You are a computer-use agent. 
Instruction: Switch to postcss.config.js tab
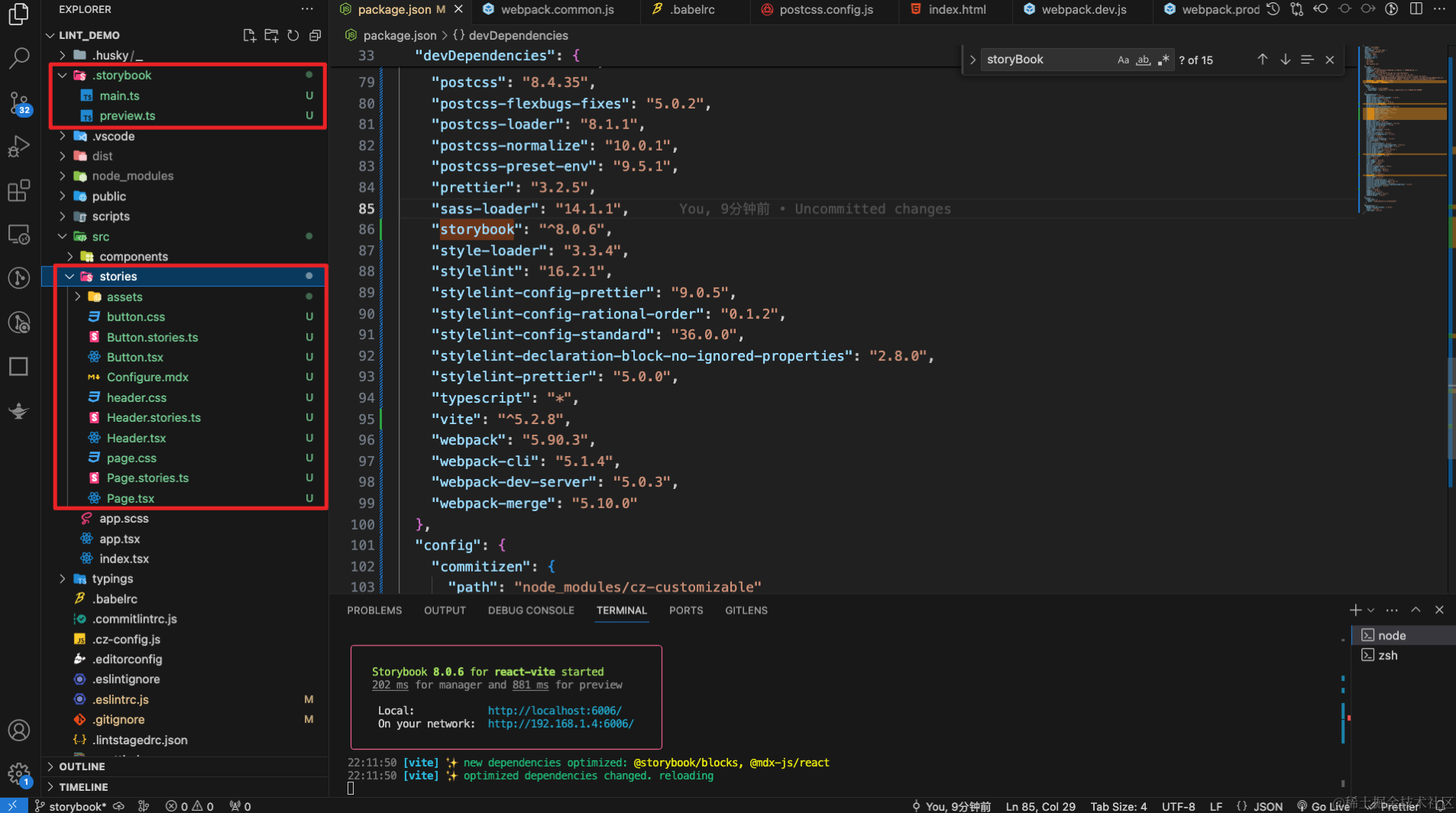point(826,9)
